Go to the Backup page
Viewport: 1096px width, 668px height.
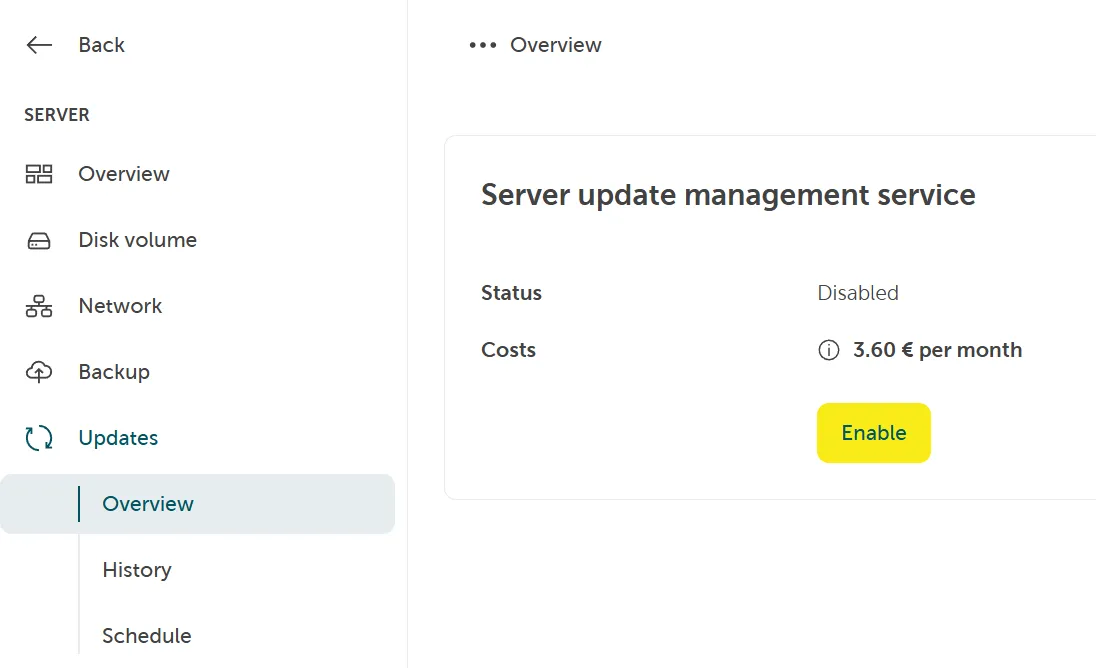(x=113, y=371)
